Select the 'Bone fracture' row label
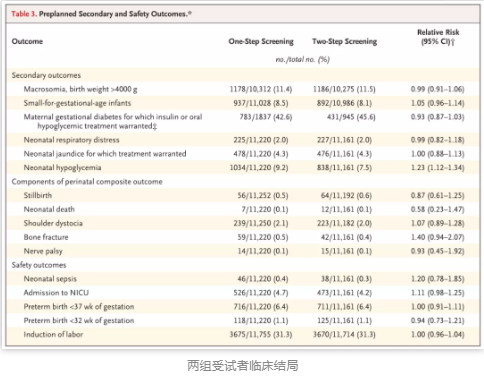This screenshot has width=484, height=376. pyautogui.click(x=46, y=237)
